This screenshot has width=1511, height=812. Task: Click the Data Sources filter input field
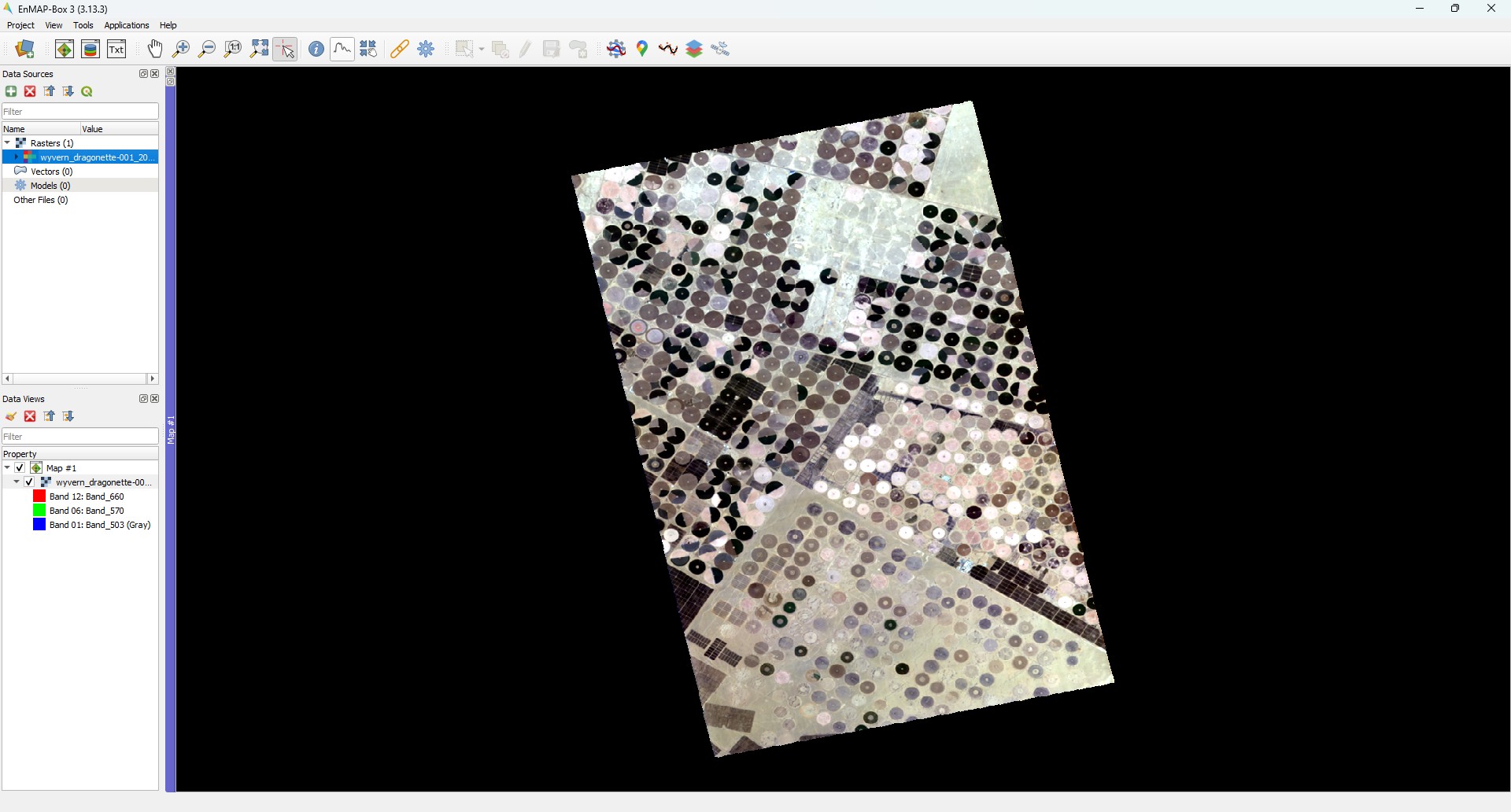[80, 112]
